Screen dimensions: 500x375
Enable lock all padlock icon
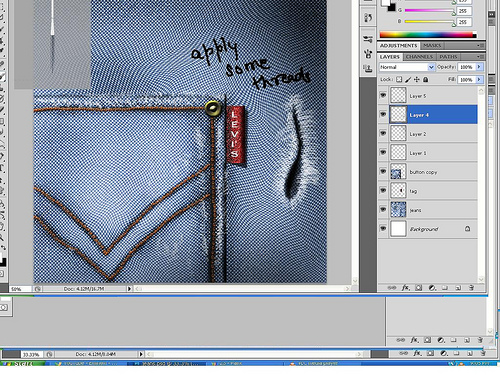[426, 80]
